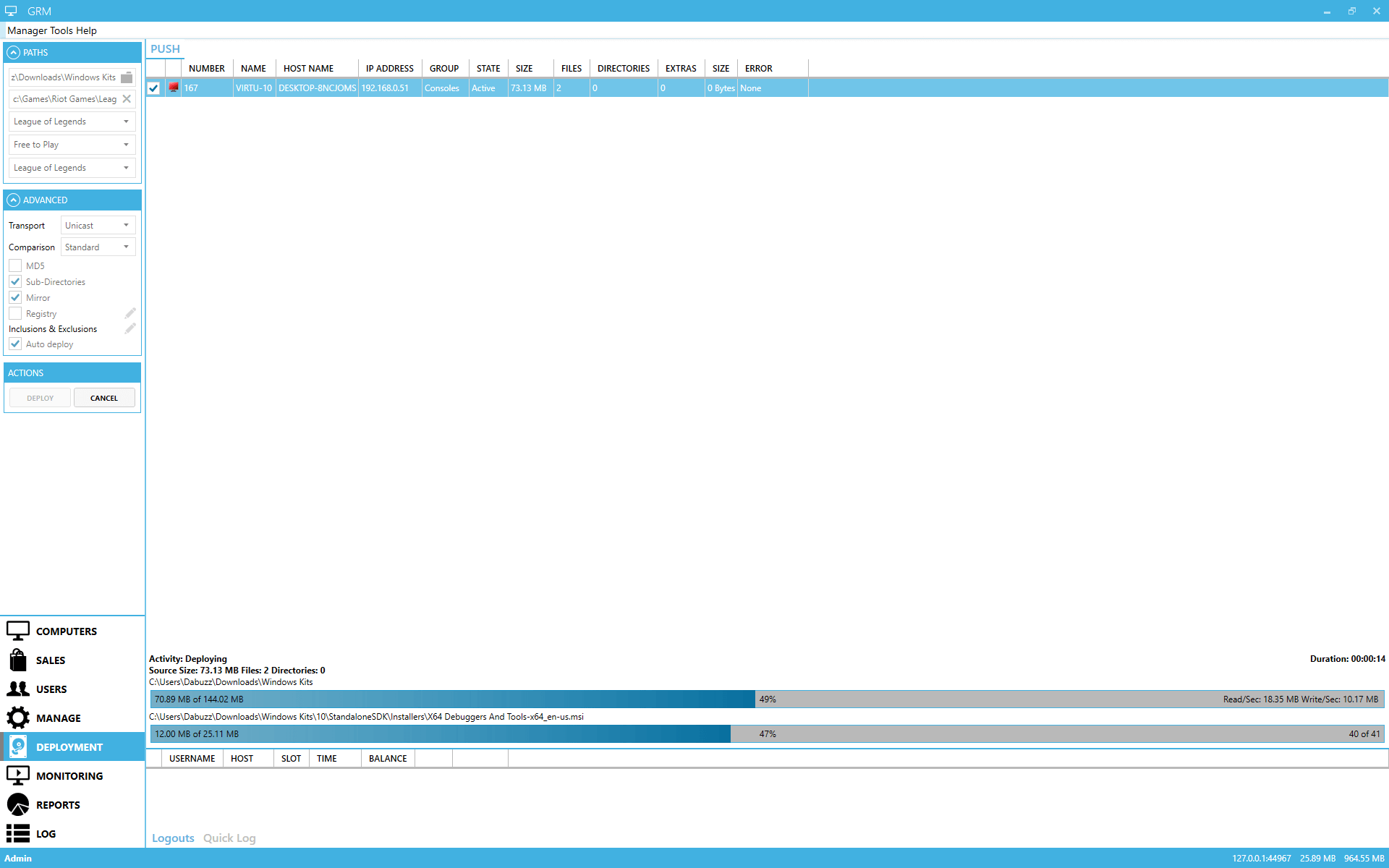The height and width of the screenshot is (868, 1389).
Task: Switch to the Quick Log tab
Action: pyautogui.click(x=229, y=838)
